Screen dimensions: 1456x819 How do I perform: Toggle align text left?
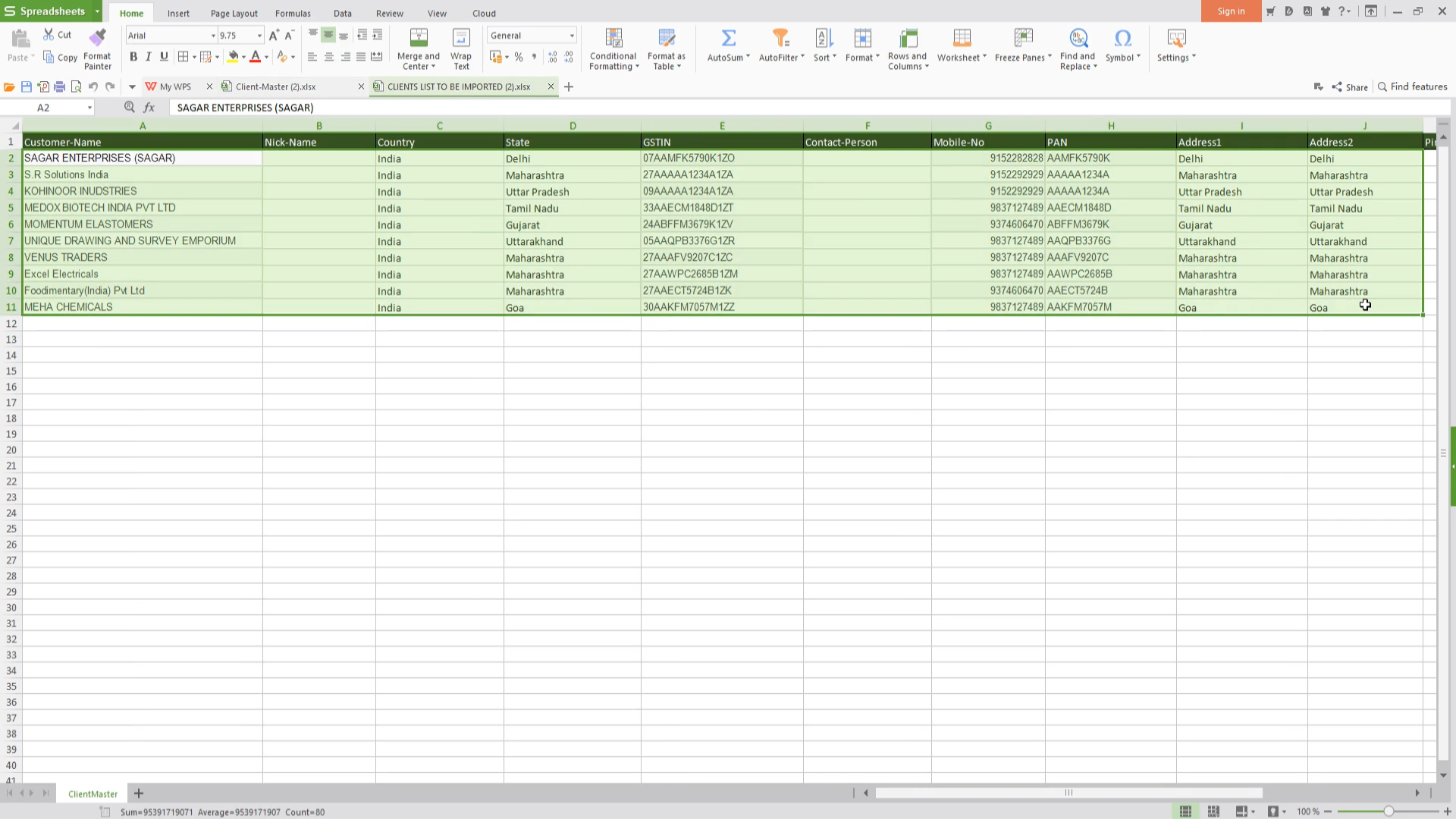tap(312, 57)
